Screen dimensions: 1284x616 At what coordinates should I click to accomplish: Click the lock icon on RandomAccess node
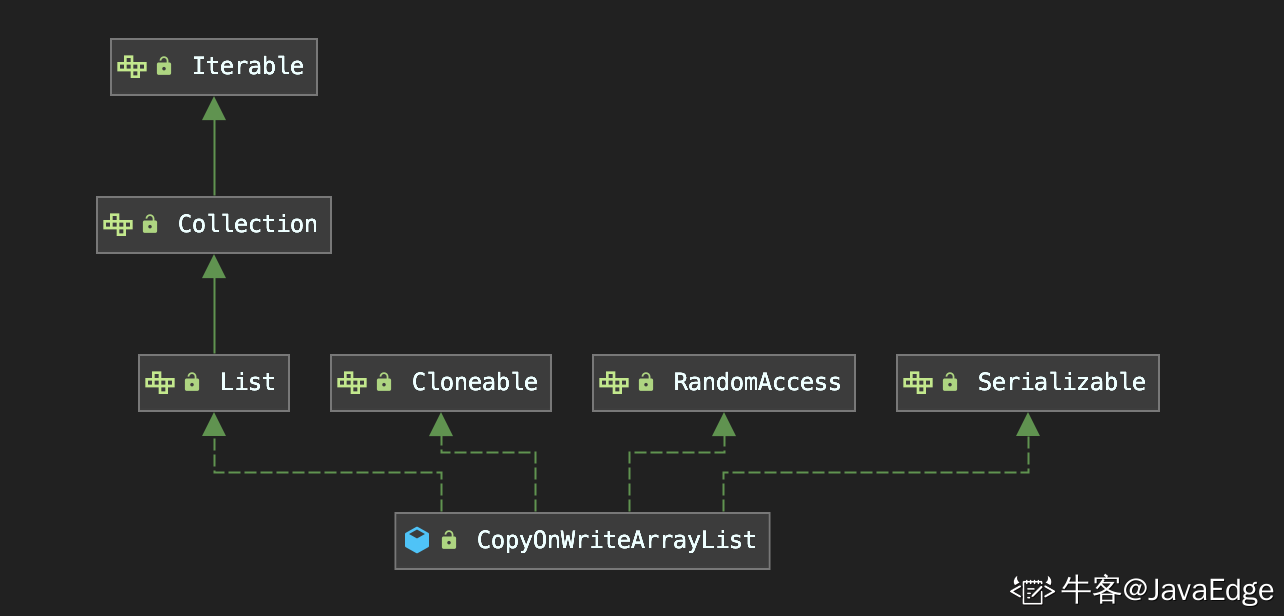(646, 382)
